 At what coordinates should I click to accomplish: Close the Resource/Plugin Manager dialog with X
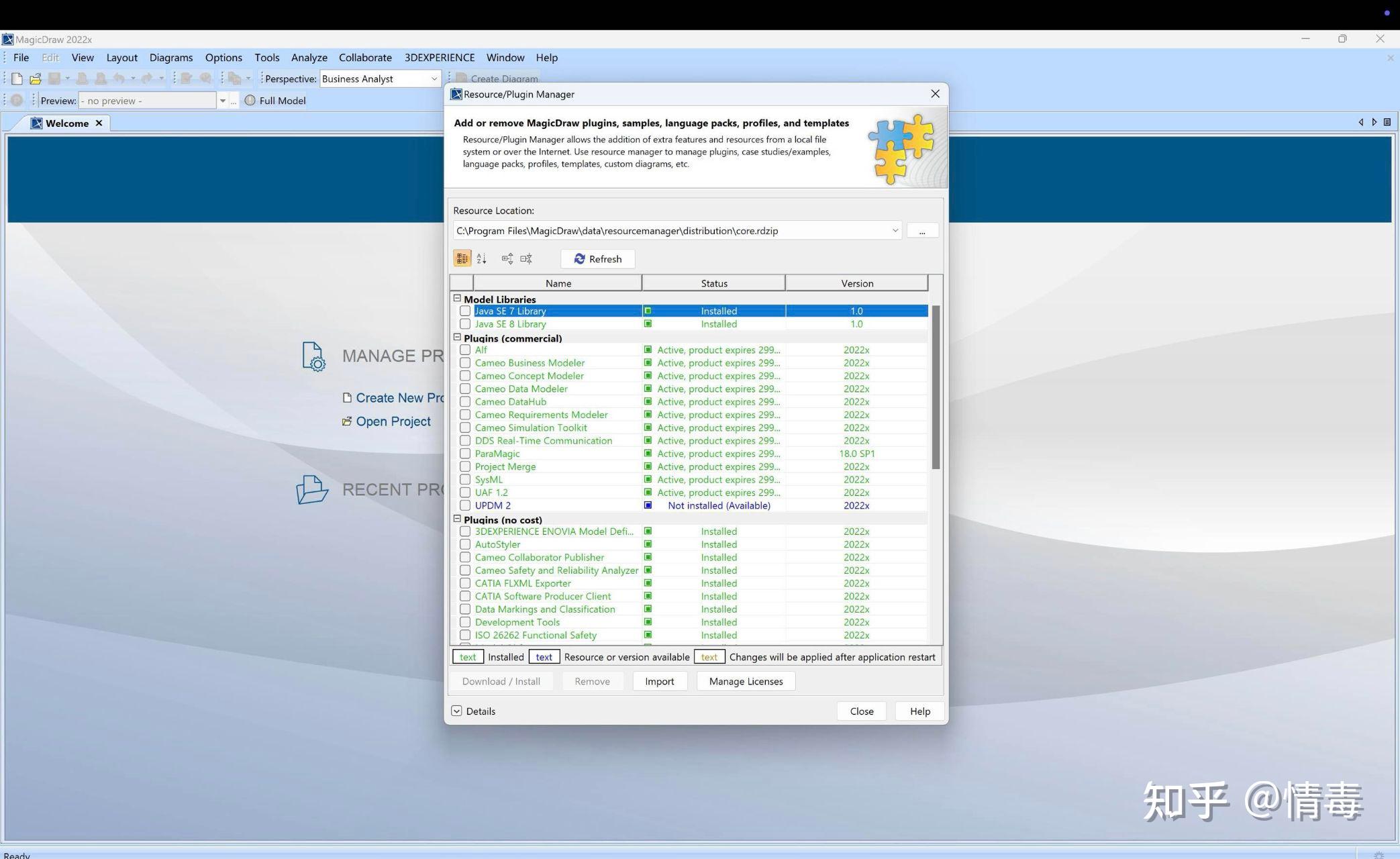pyautogui.click(x=935, y=94)
